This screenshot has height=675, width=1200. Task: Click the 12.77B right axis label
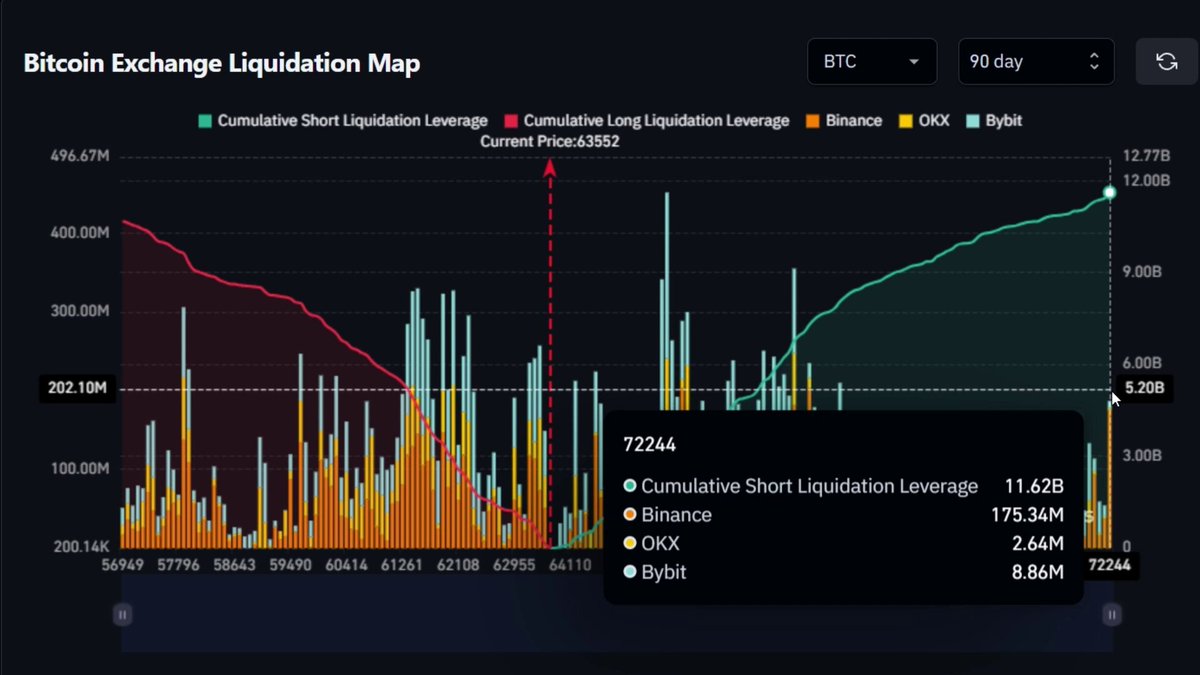pos(1146,156)
